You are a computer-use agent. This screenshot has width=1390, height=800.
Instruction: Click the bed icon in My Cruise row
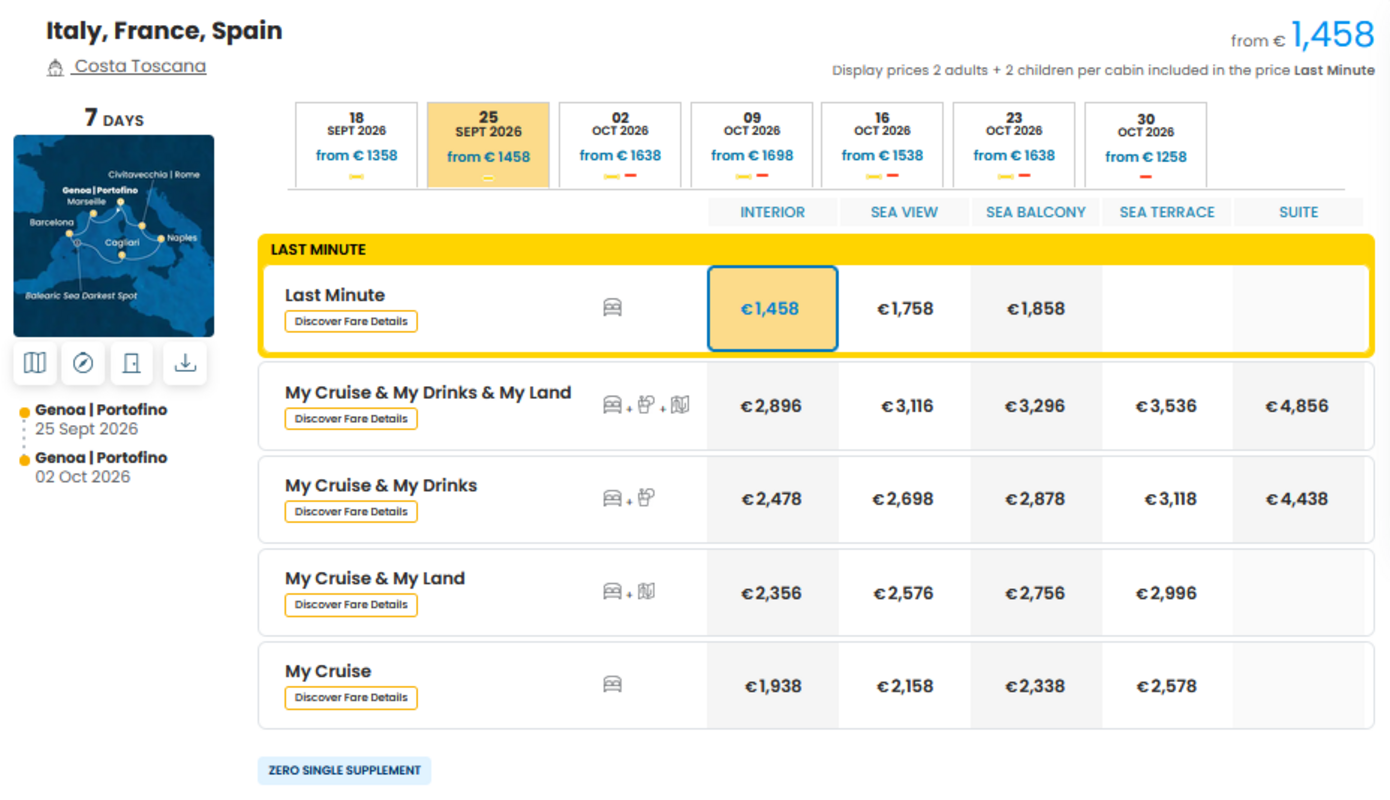pos(613,685)
